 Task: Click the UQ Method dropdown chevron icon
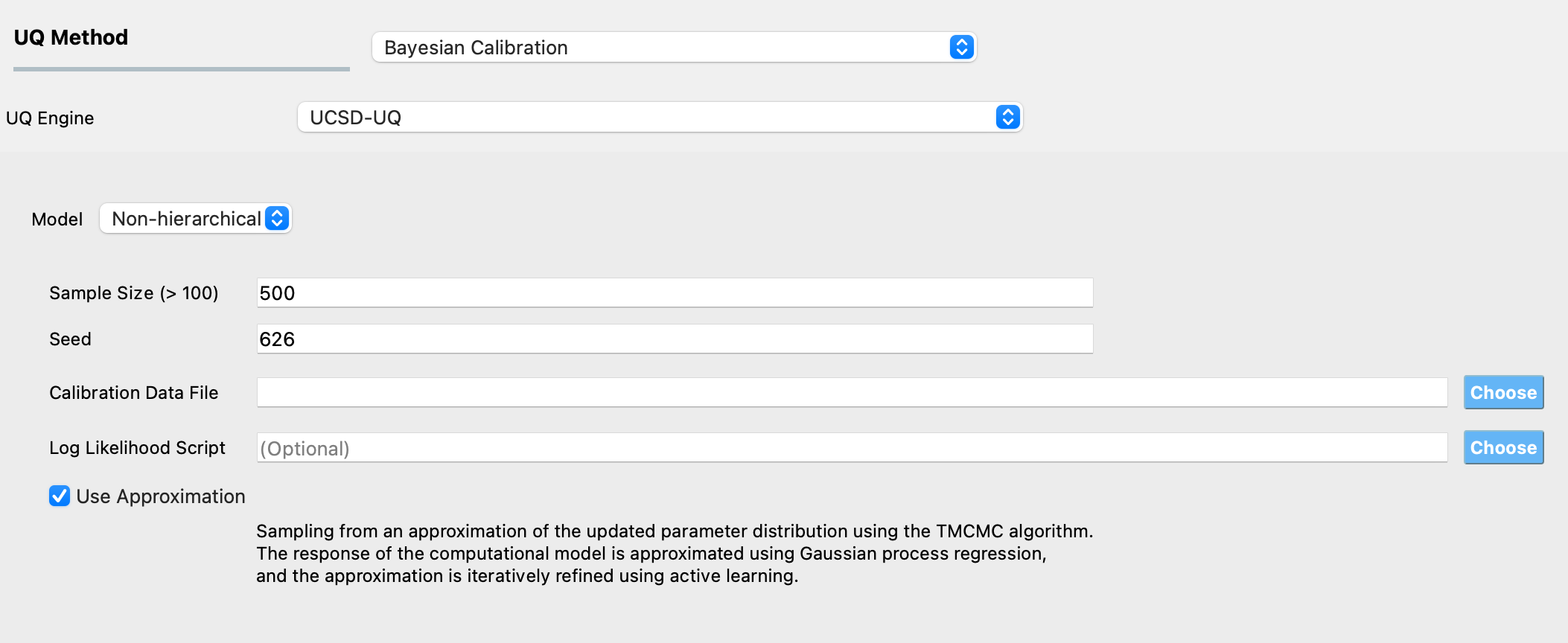pos(960,47)
